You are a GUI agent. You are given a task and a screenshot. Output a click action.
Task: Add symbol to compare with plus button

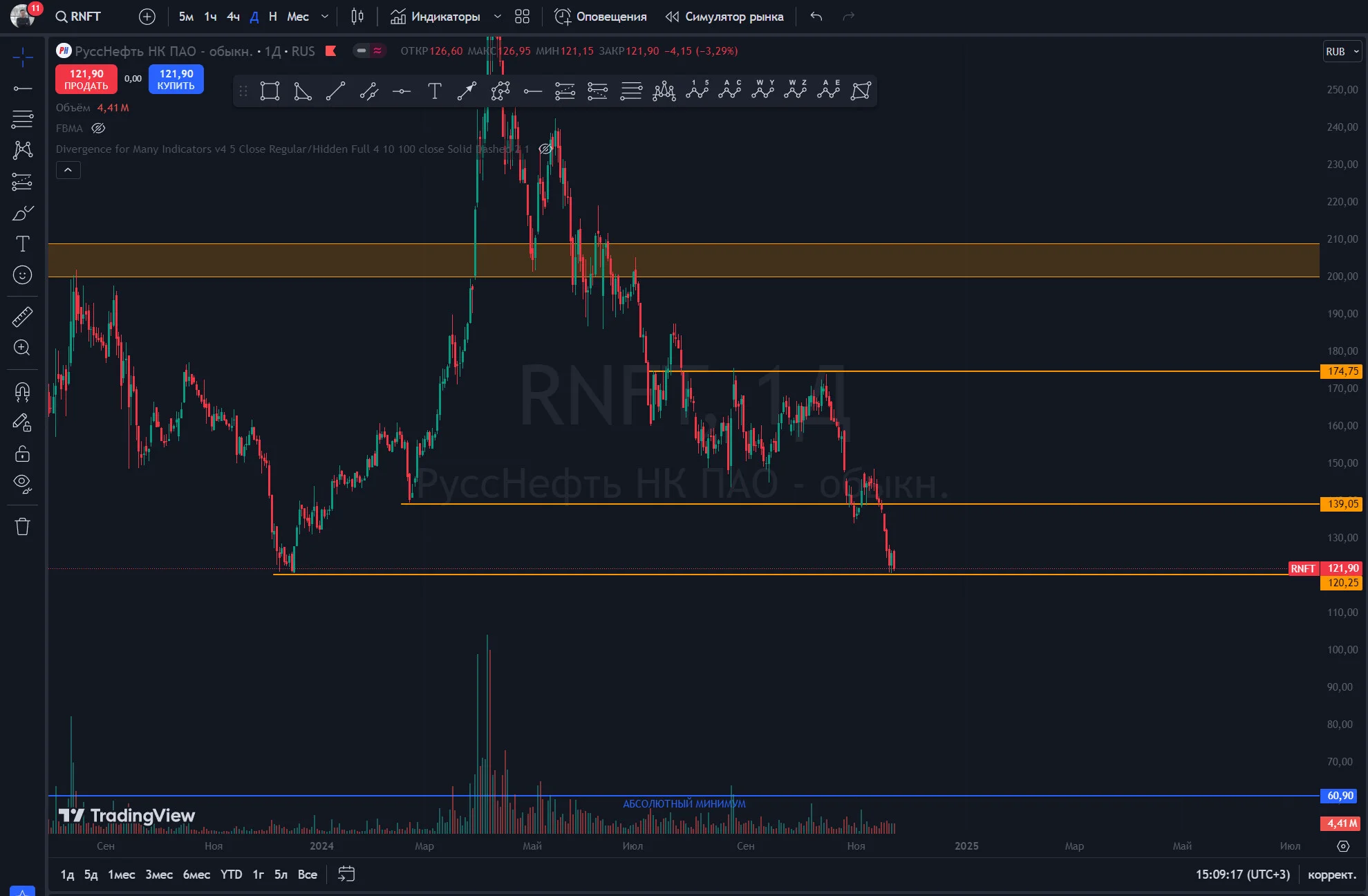click(147, 17)
